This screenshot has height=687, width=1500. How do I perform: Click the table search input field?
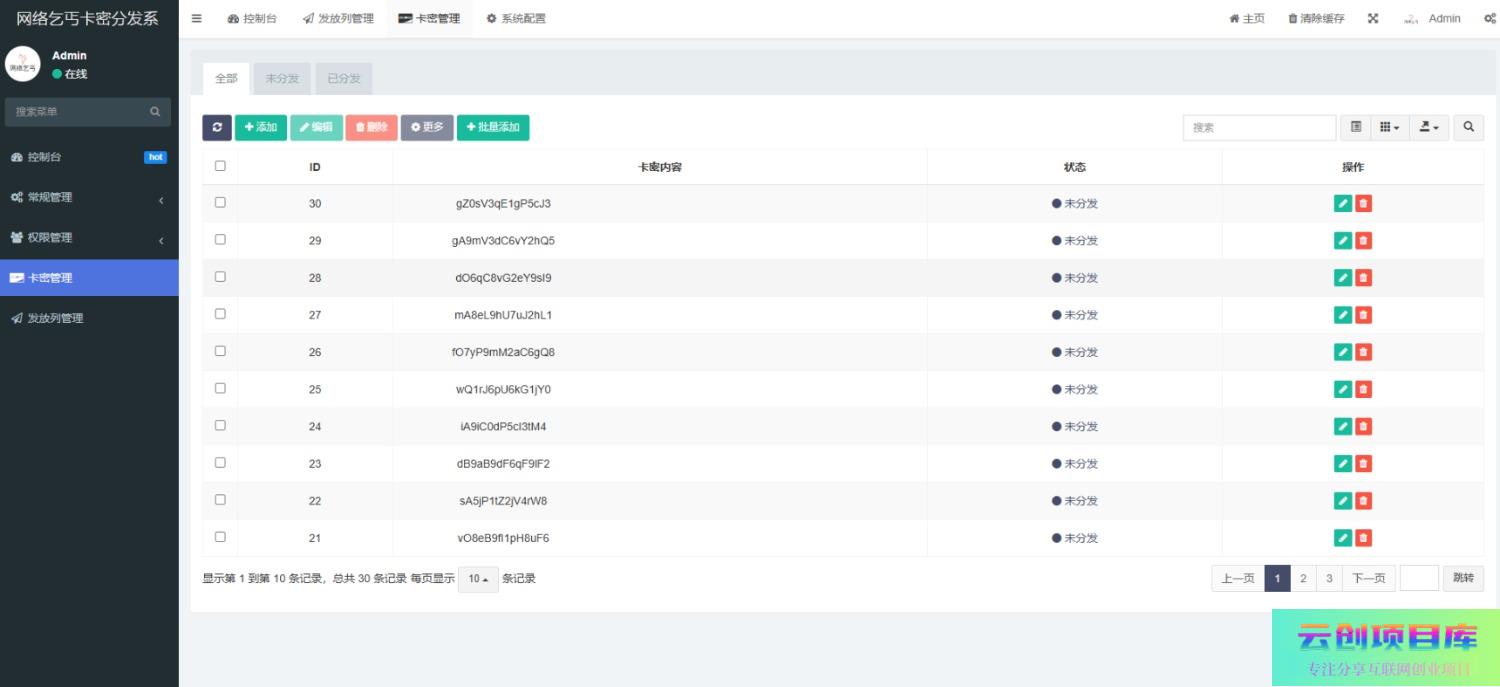[x=1259, y=128]
